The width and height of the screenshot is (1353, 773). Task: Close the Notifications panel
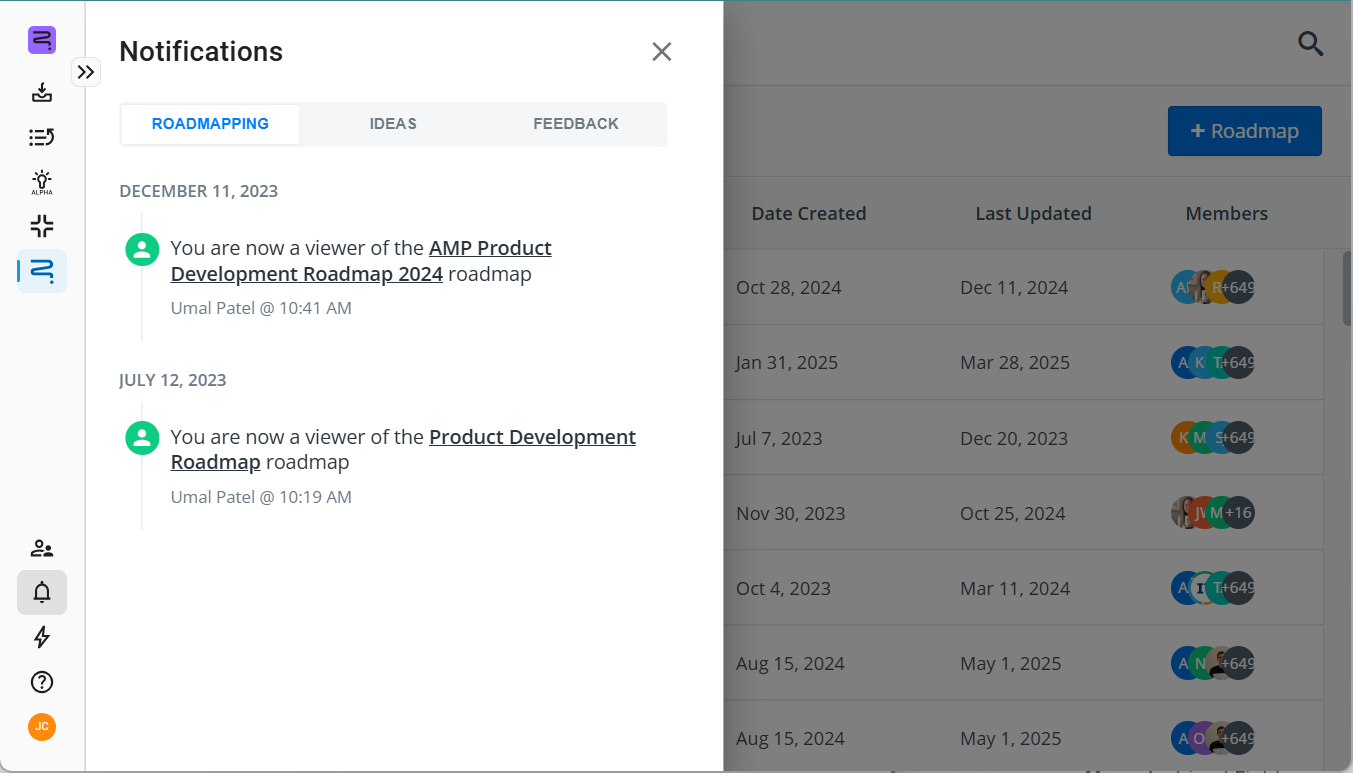[x=661, y=52]
